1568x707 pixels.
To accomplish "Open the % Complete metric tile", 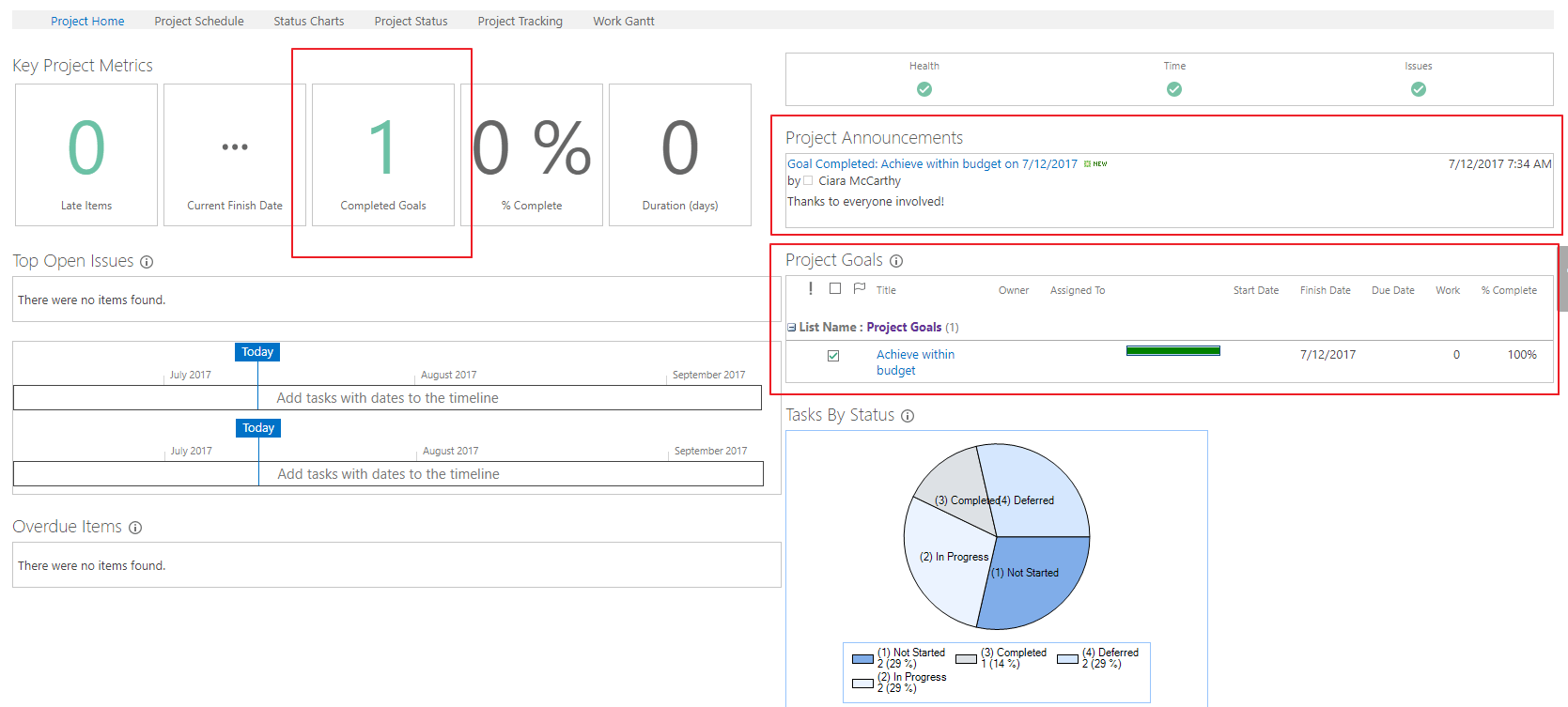I will point(532,155).
